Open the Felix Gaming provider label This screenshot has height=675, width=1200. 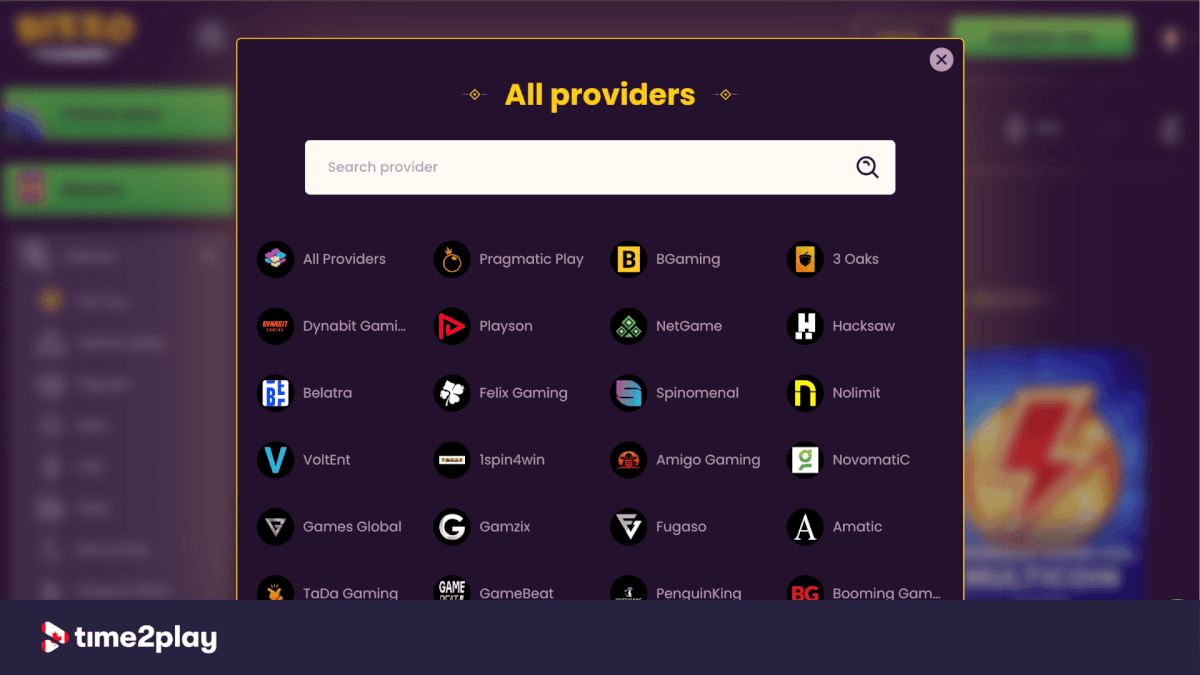[x=523, y=393]
